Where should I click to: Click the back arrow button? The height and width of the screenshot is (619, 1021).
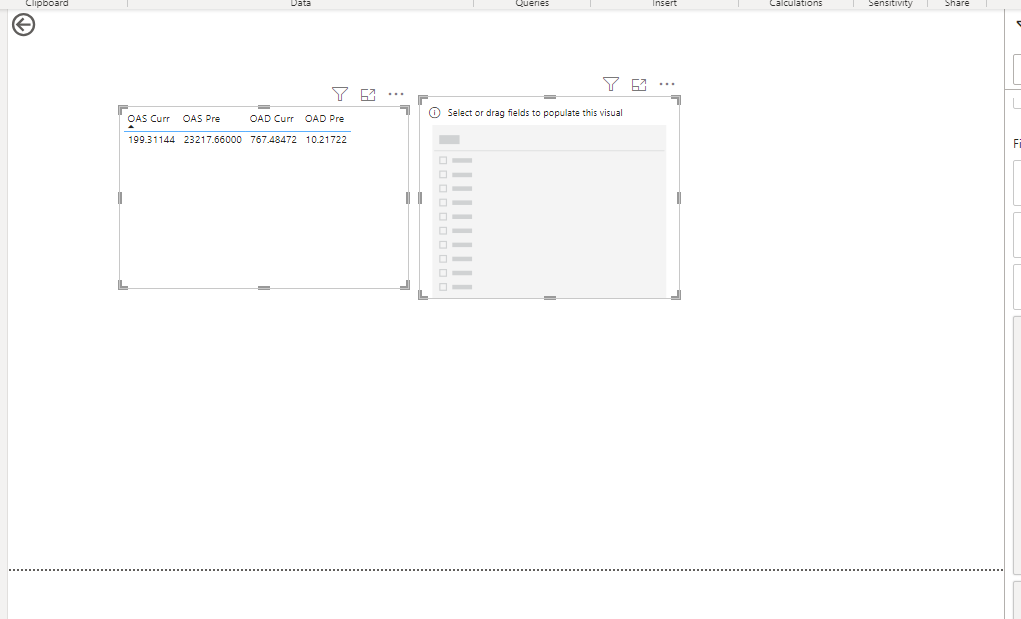(23, 25)
